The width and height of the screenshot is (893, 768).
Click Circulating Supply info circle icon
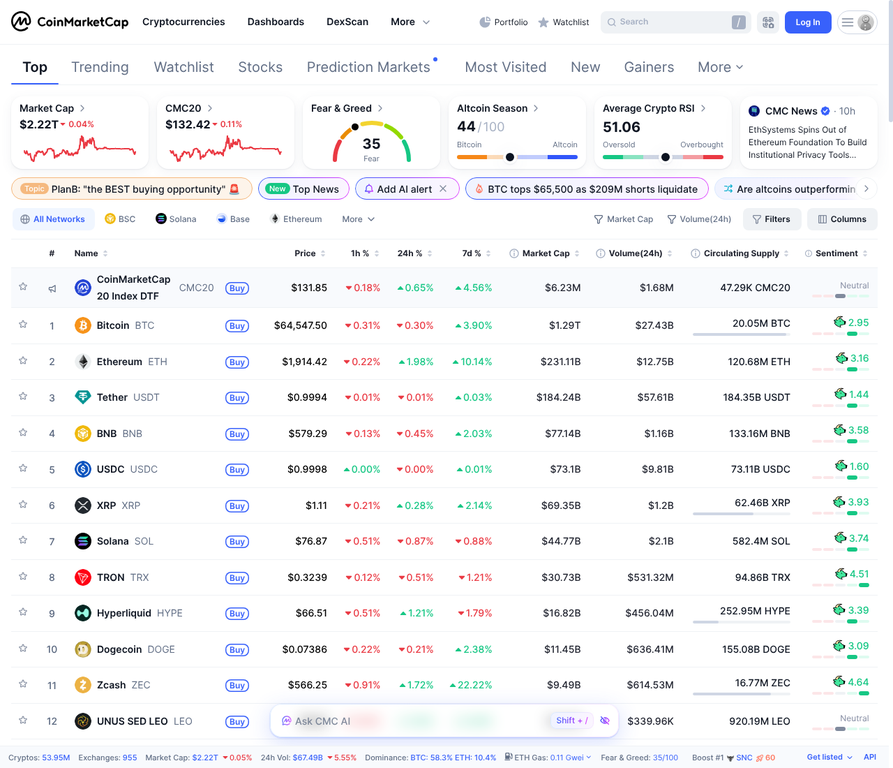[x=695, y=253]
